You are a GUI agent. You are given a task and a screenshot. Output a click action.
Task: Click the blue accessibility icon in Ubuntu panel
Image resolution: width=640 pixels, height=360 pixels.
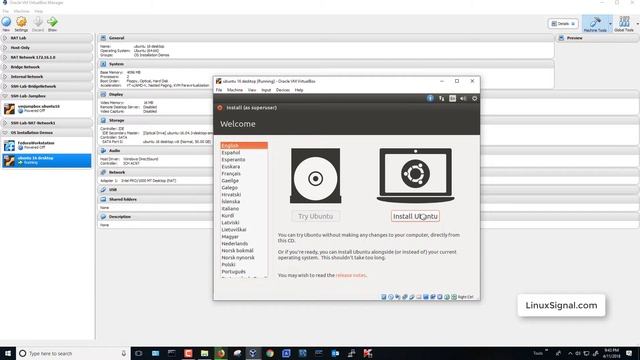[x=430, y=98]
